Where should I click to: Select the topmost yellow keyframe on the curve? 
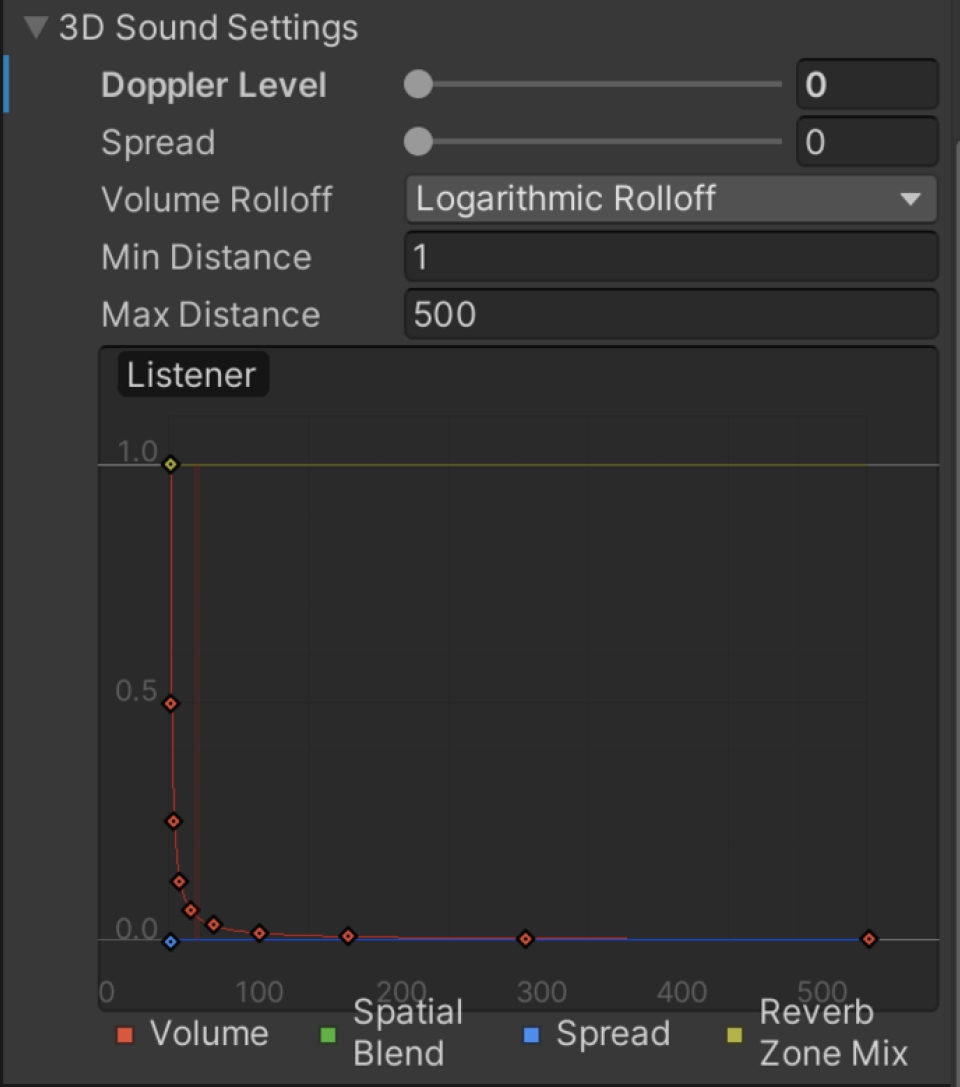170,463
